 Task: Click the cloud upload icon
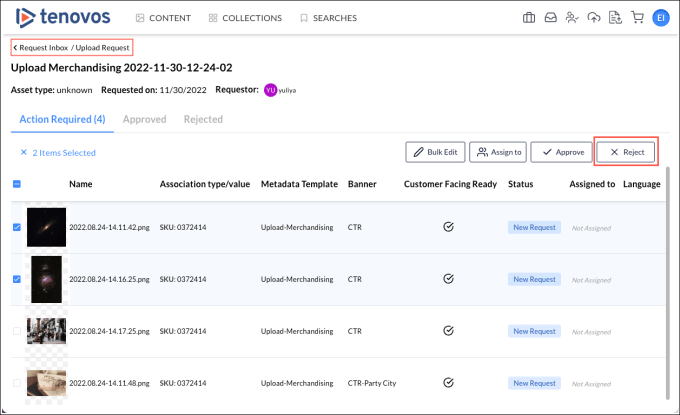594,18
